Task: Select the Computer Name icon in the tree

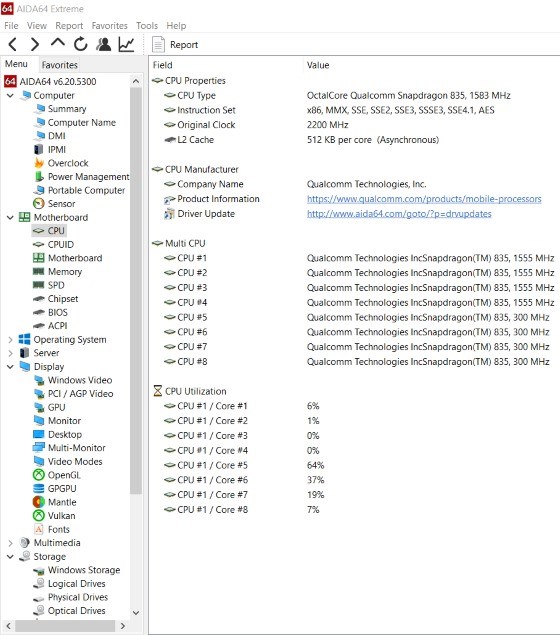Action: click(39, 122)
